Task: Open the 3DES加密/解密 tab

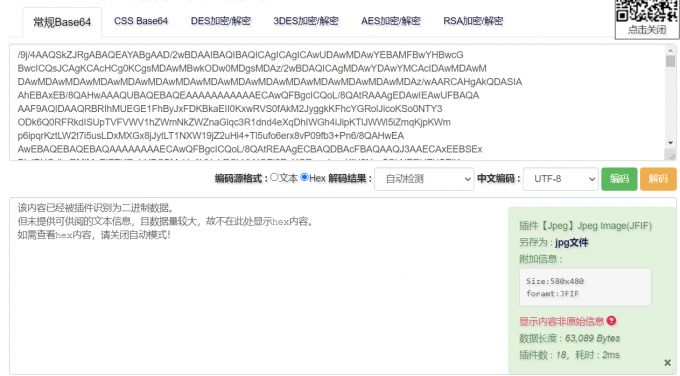Action: (306, 21)
